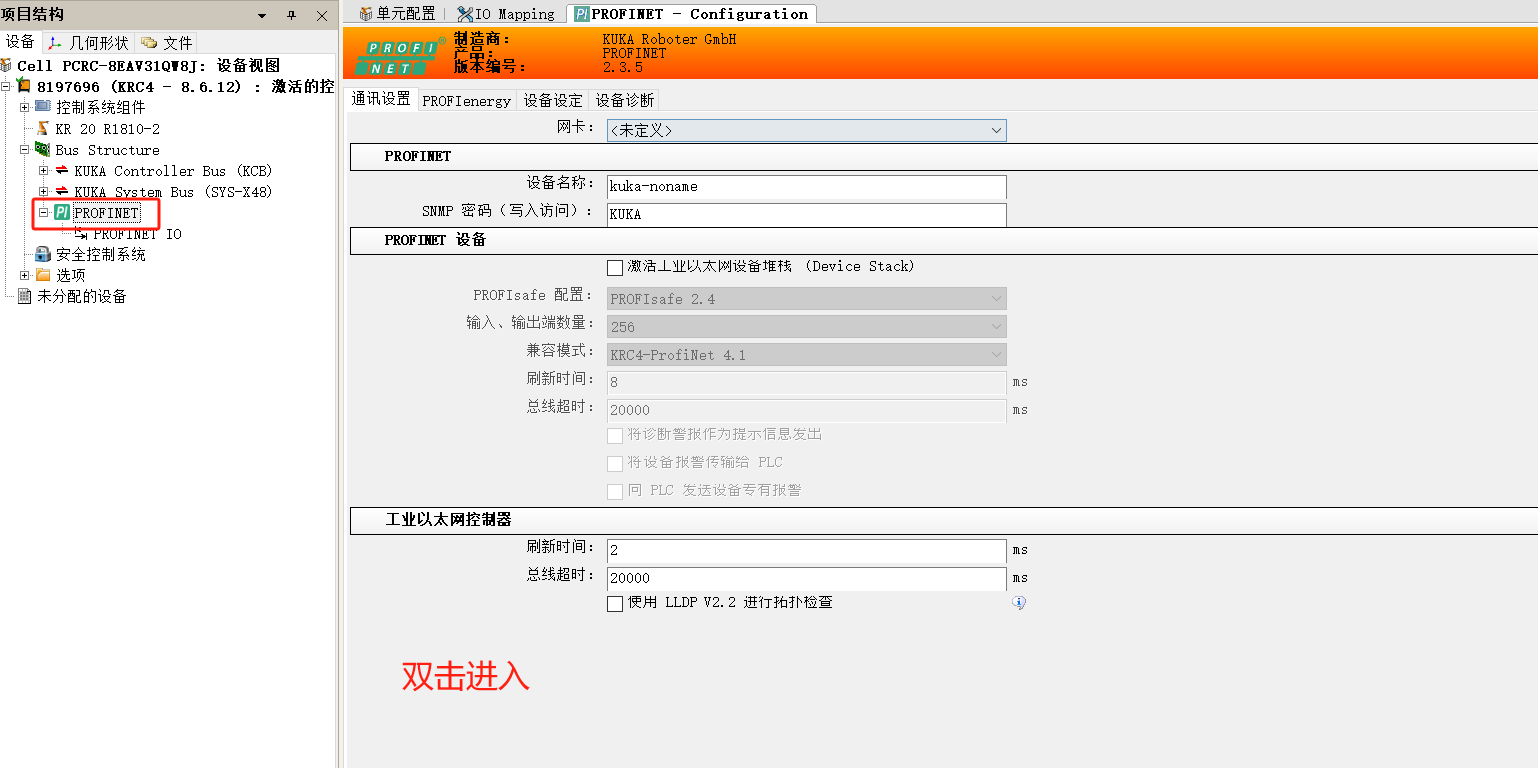Click the pin icon of 项目结构 panel
The height and width of the screenshot is (768, 1538).
coord(292,16)
